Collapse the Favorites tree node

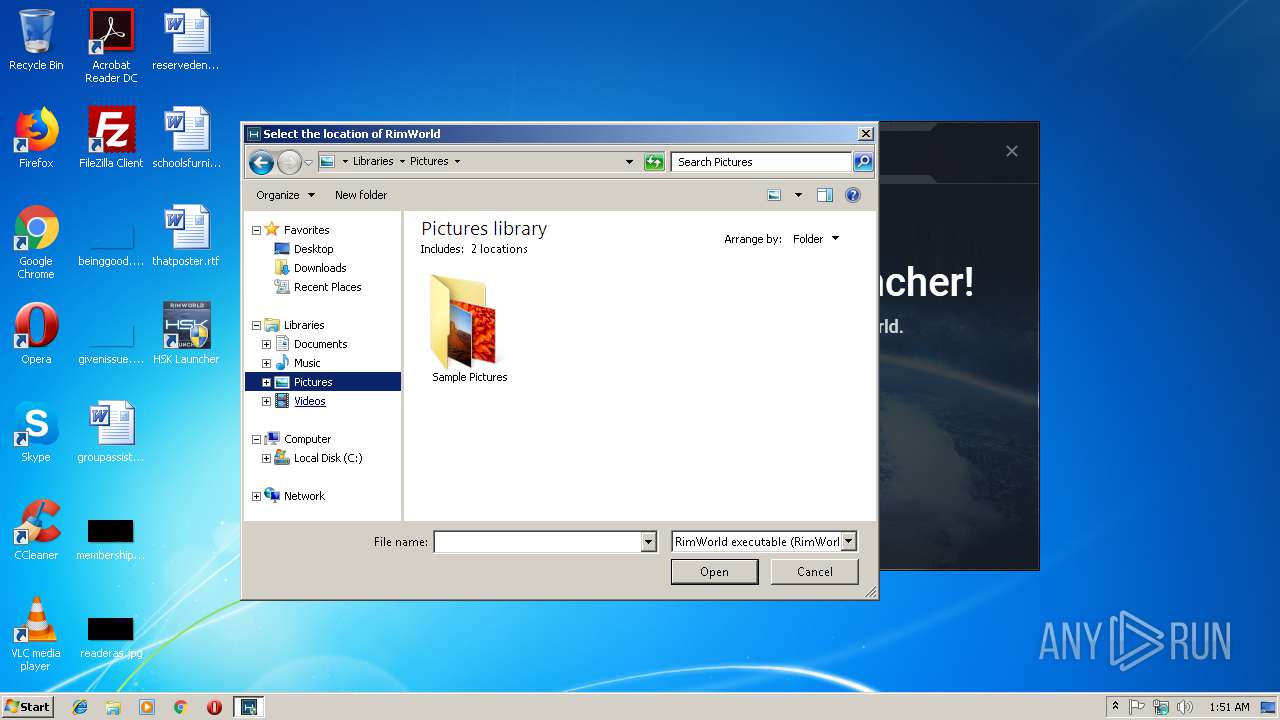pyautogui.click(x=256, y=230)
